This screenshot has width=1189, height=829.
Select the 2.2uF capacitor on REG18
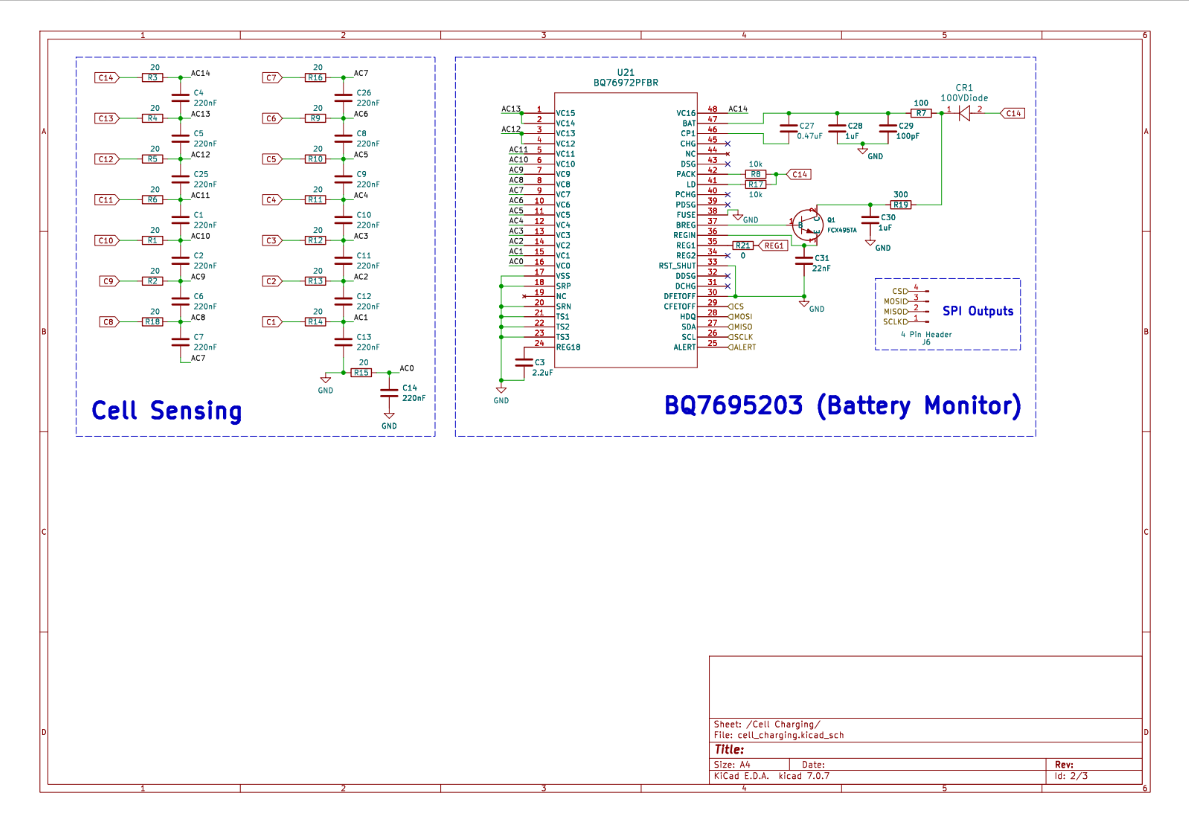(523, 363)
